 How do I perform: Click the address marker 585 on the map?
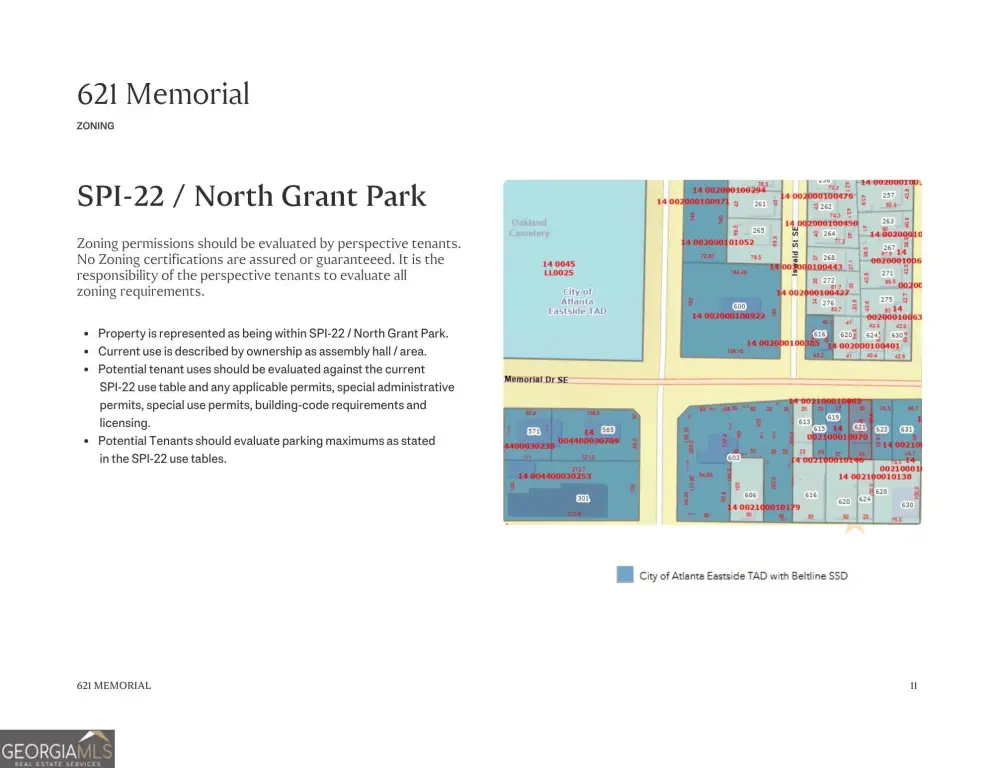607,430
